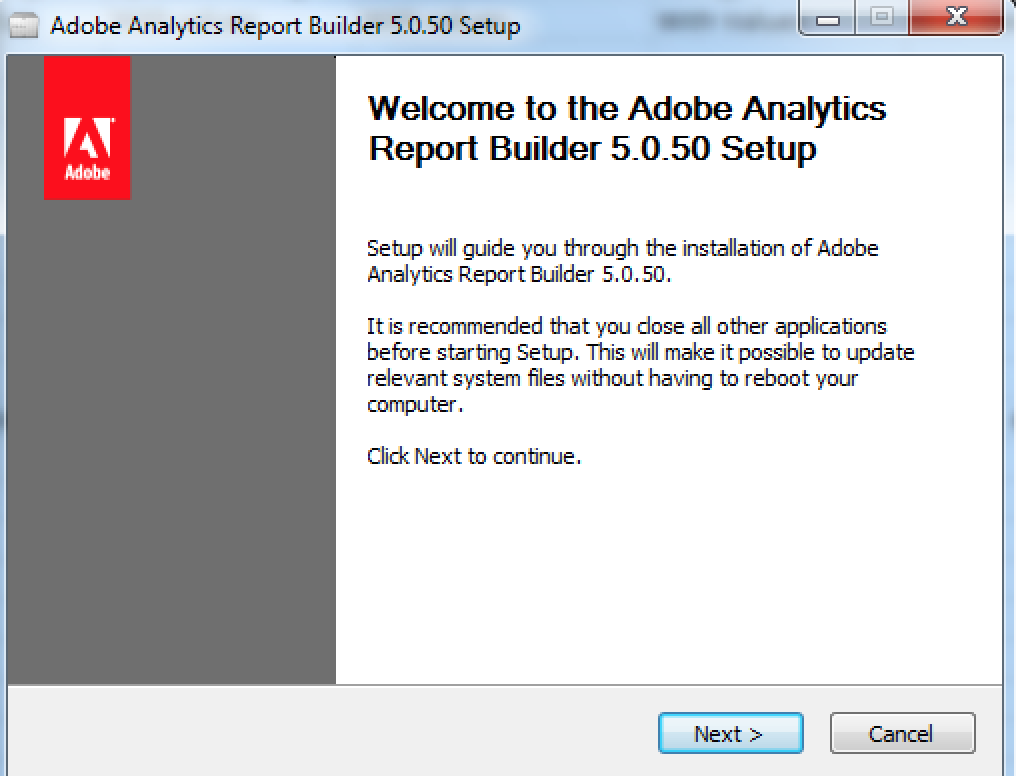
Task: Click the gray sidebar panel below the logo
Action: pyautogui.click(x=170, y=450)
